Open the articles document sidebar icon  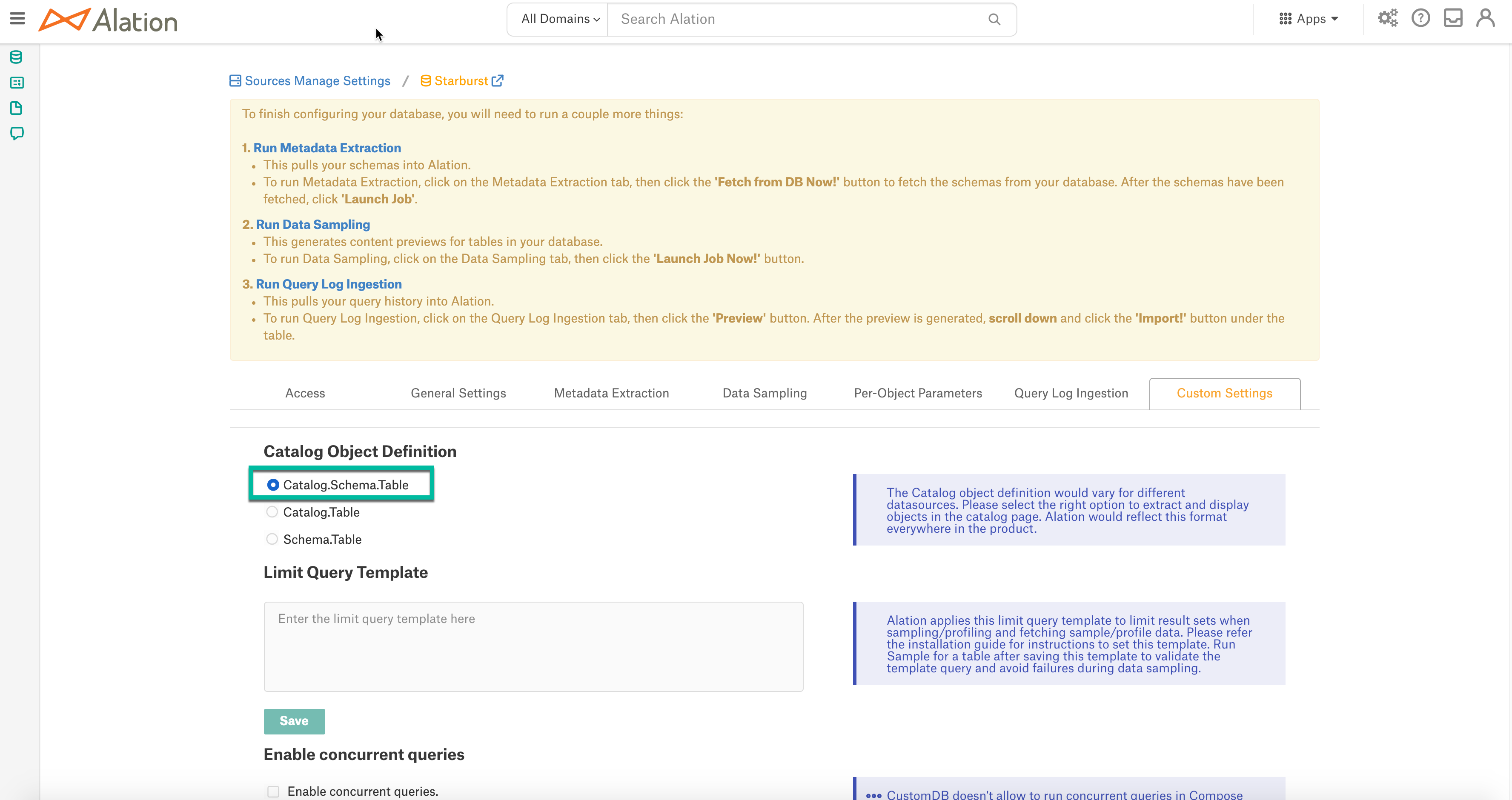[x=17, y=108]
